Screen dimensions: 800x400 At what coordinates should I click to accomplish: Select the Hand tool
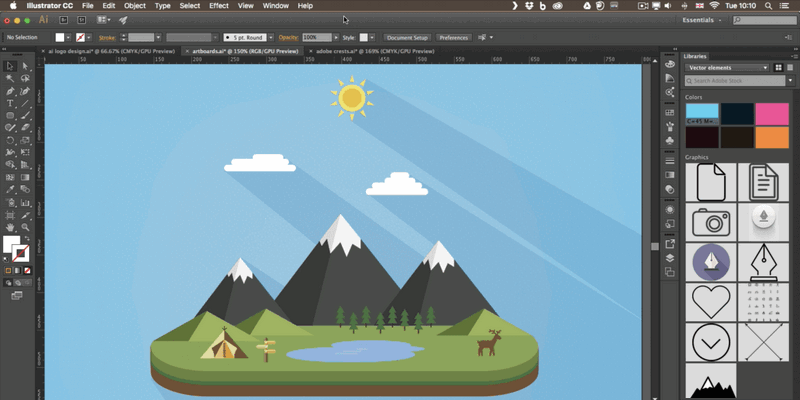[x=10, y=227]
